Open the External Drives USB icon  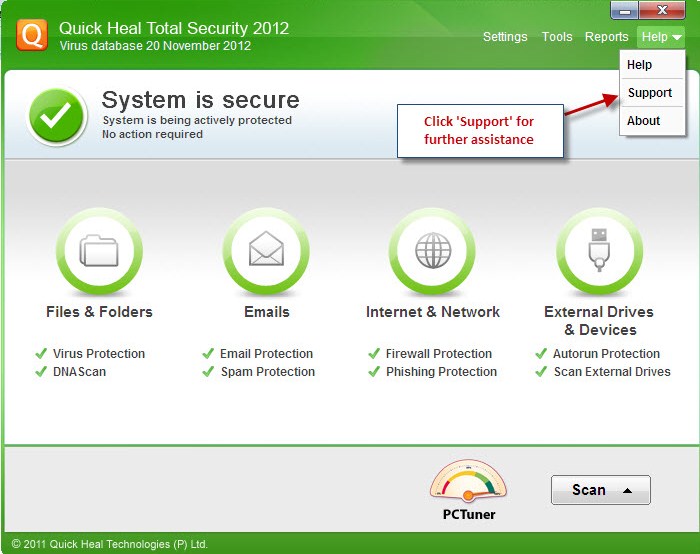(x=599, y=250)
